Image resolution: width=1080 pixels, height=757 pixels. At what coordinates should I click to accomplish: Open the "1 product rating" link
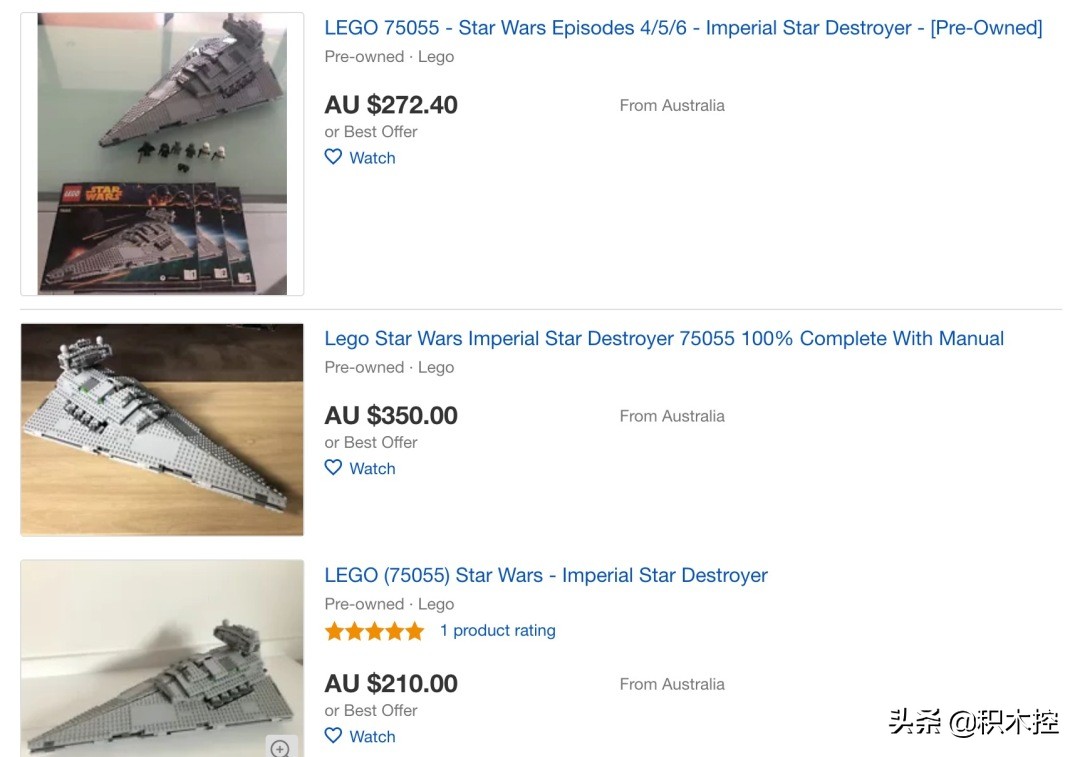tap(498, 631)
